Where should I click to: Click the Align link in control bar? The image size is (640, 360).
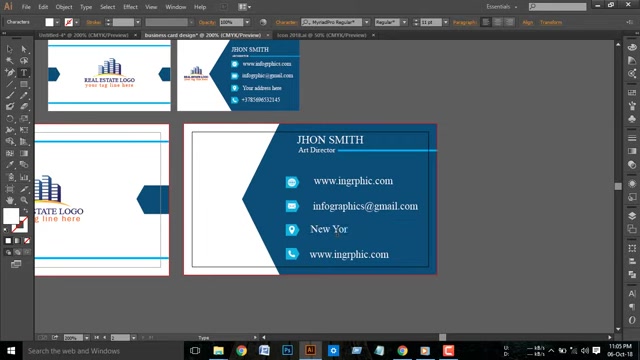528,22
